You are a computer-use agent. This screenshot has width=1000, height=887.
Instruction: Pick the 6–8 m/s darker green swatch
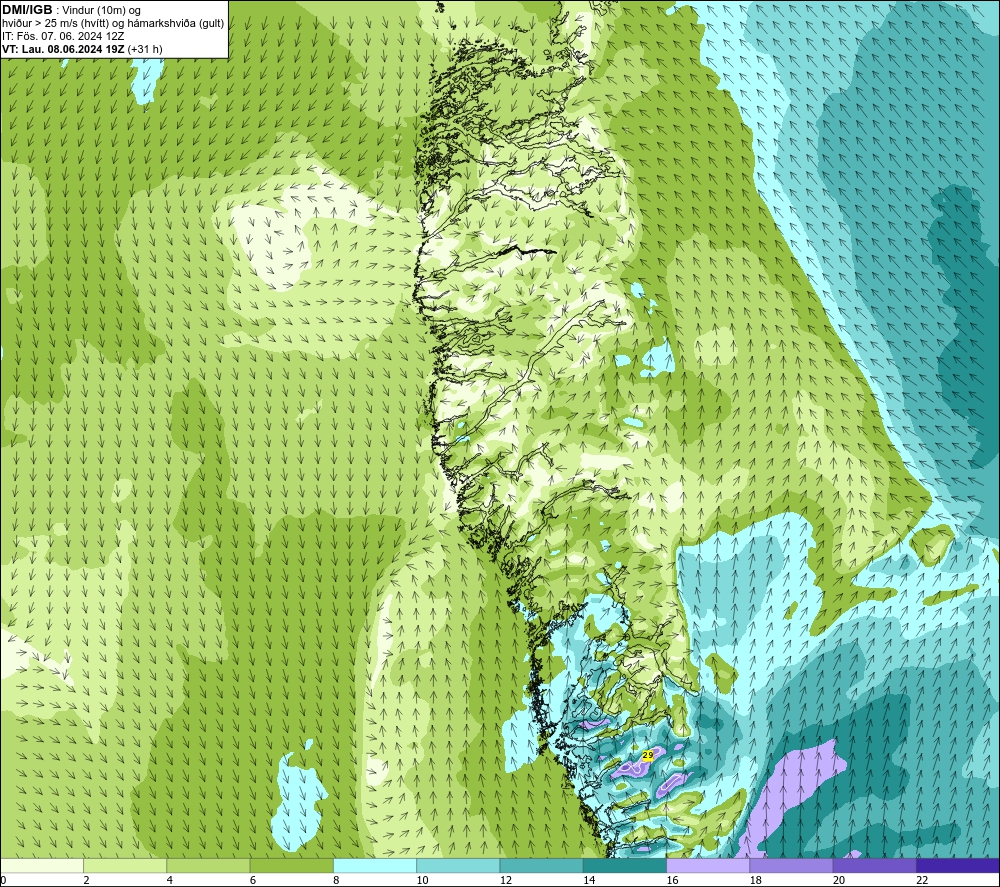tap(291, 865)
